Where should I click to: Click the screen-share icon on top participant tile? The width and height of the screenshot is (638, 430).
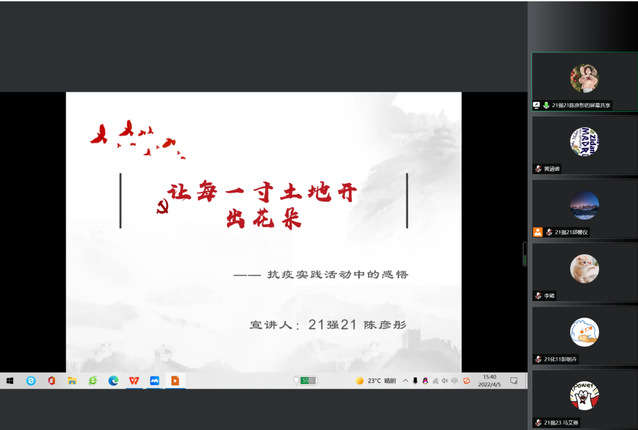pyautogui.click(x=537, y=105)
